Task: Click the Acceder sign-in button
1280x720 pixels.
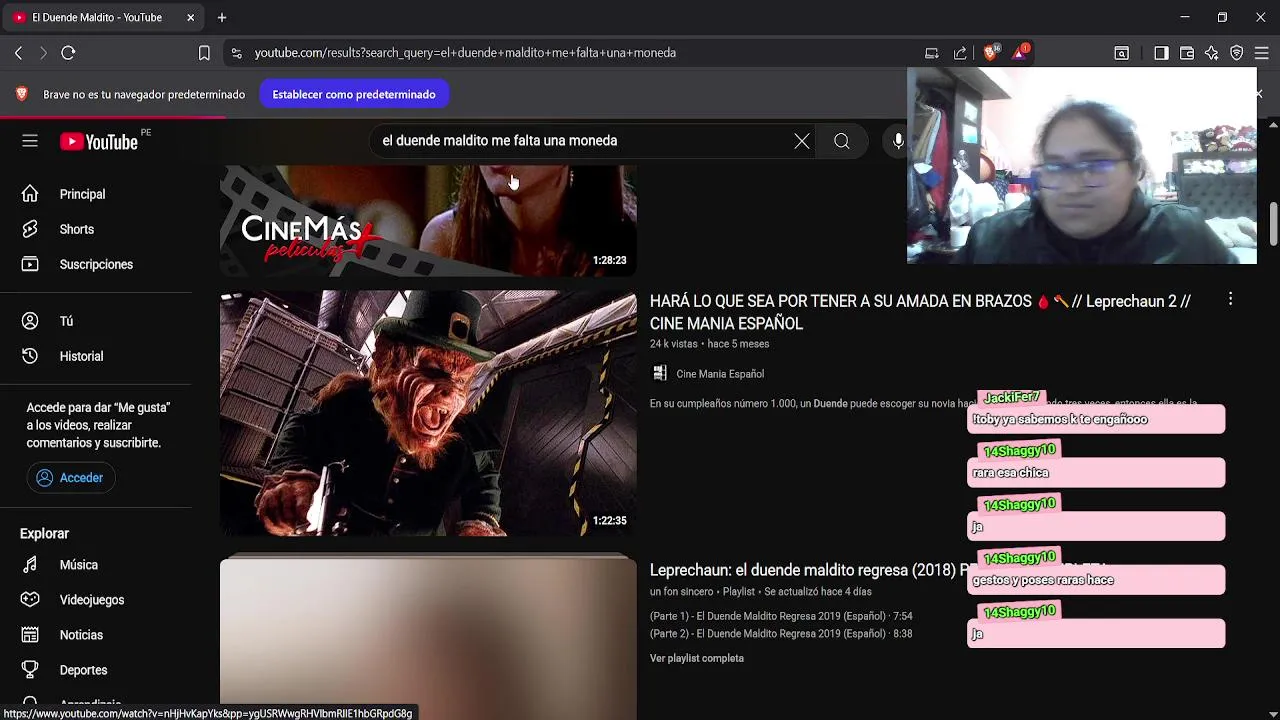Action: pyautogui.click(x=71, y=478)
